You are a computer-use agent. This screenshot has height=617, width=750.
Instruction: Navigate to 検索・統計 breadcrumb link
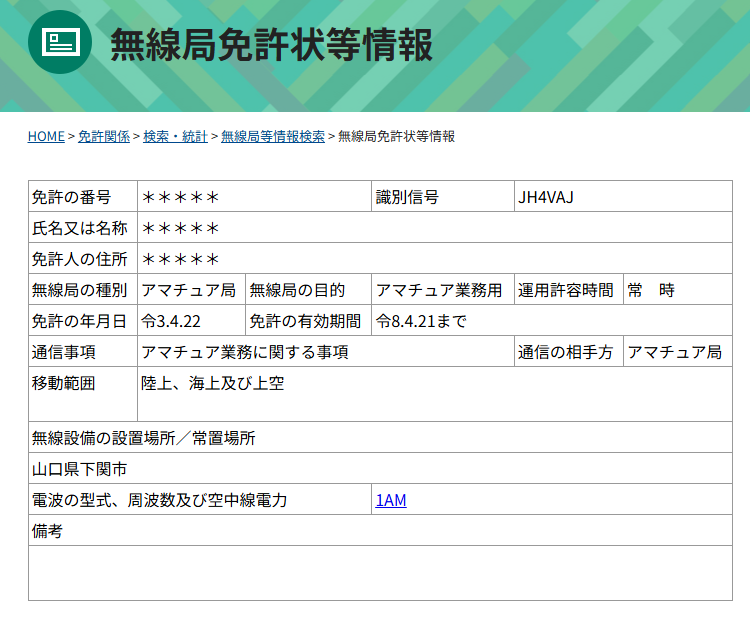[175, 136]
